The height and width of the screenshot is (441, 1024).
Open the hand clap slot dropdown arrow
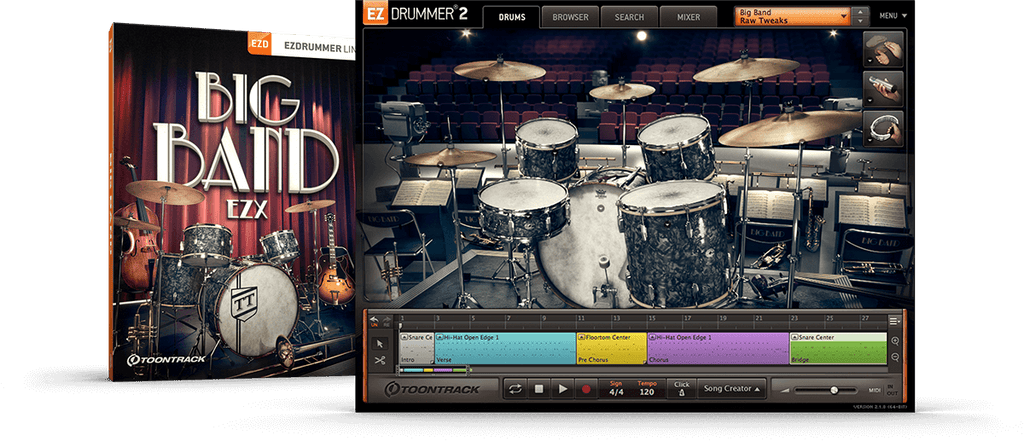869,62
